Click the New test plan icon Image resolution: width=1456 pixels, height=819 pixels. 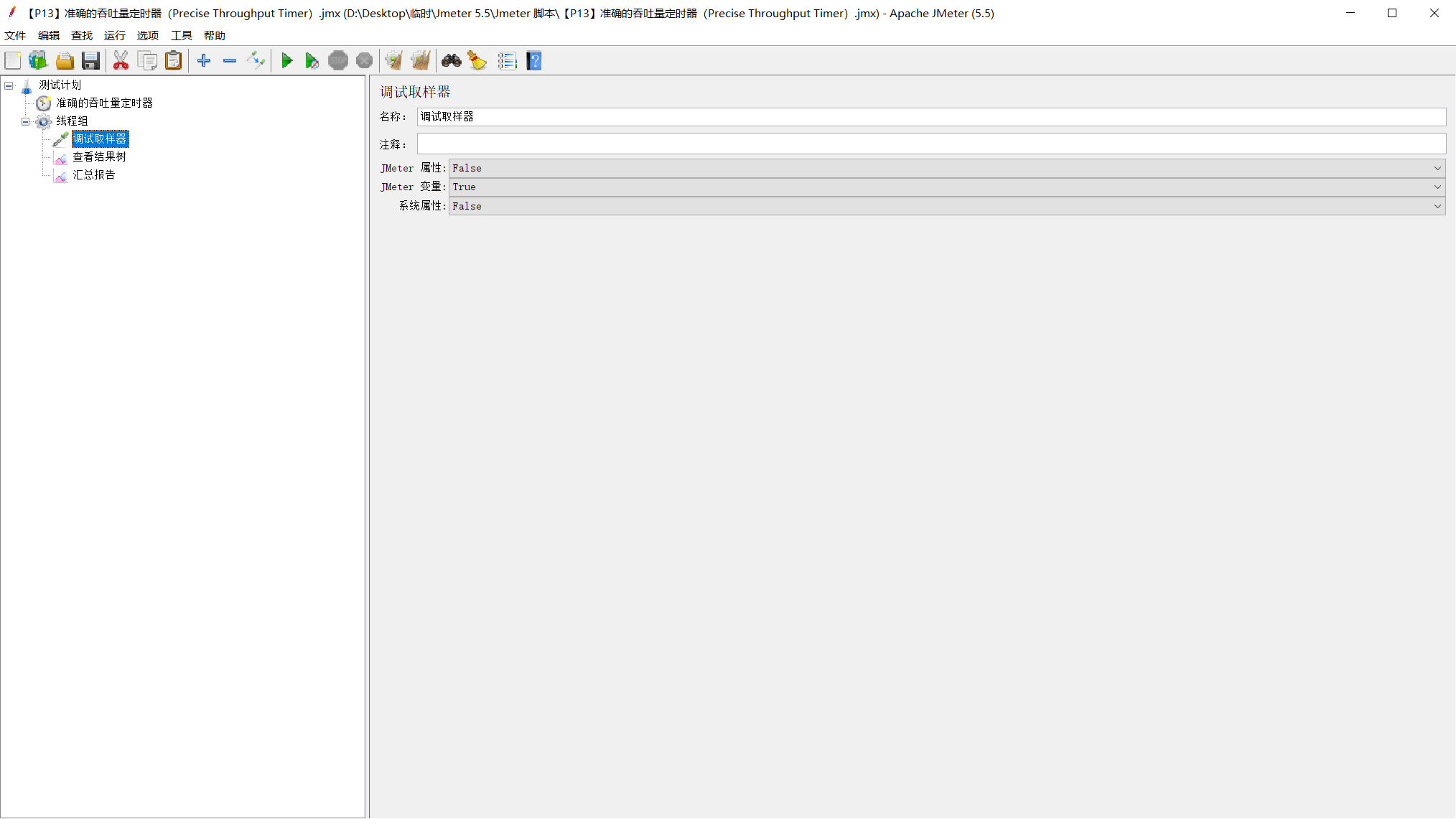pyautogui.click(x=13, y=61)
